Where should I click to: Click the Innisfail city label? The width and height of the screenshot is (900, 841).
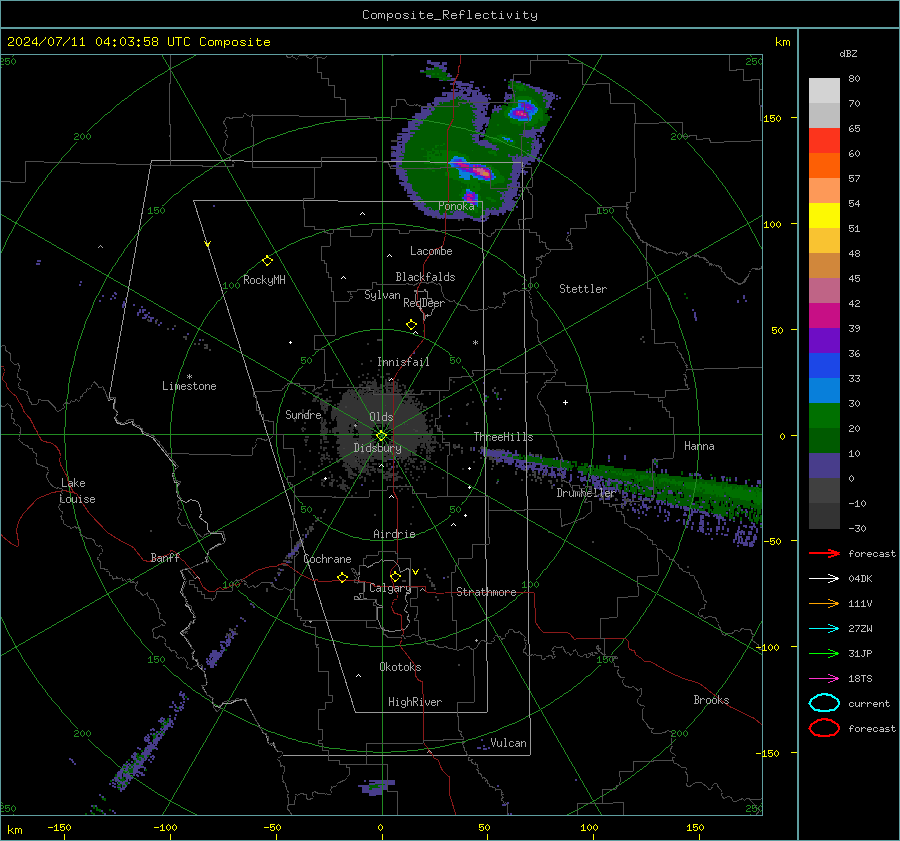pyautogui.click(x=403, y=362)
